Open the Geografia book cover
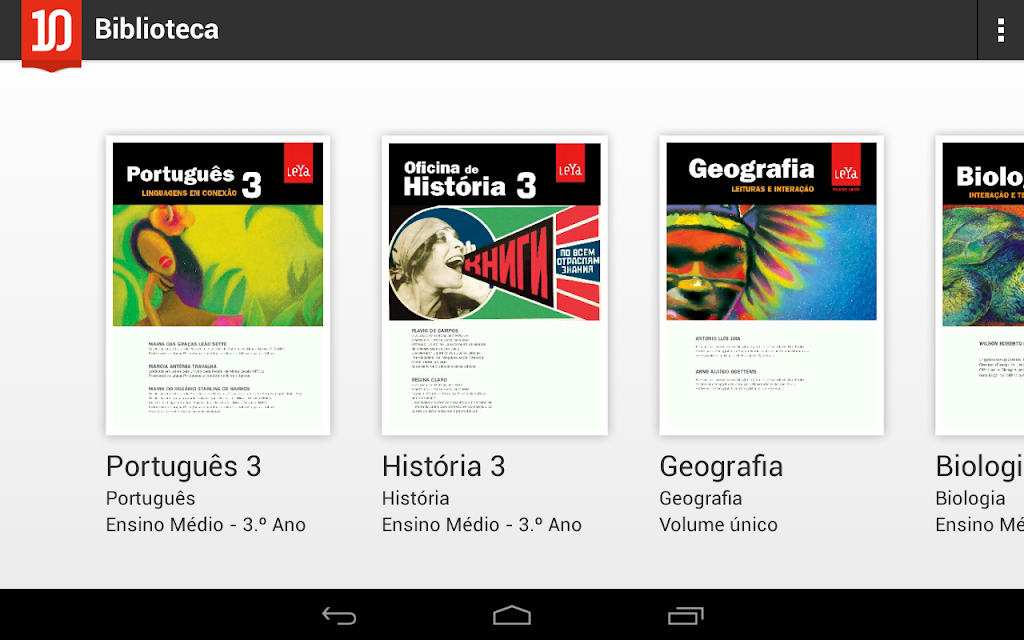Screen dimensions: 1024x640 (x=771, y=285)
